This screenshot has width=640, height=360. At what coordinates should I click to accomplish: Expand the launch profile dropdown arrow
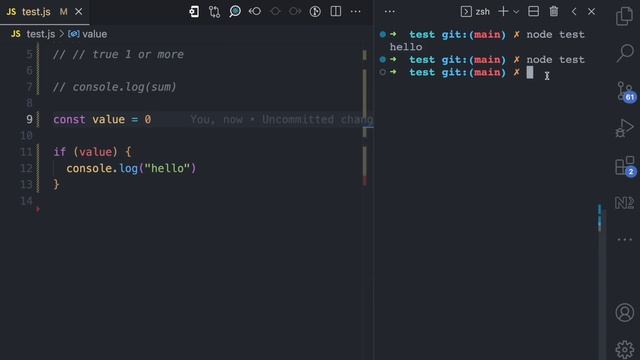click(x=516, y=12)
